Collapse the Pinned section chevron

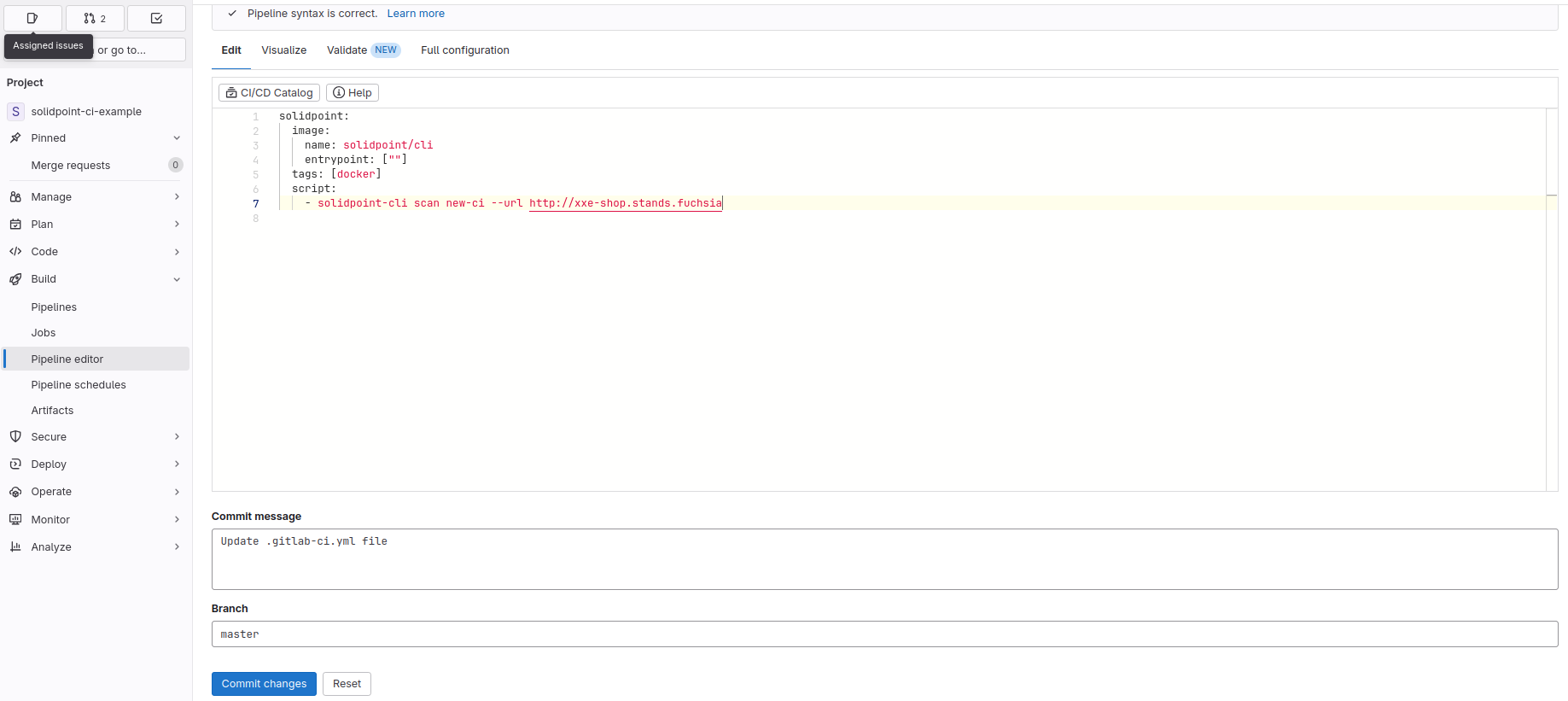click(177, 138)
